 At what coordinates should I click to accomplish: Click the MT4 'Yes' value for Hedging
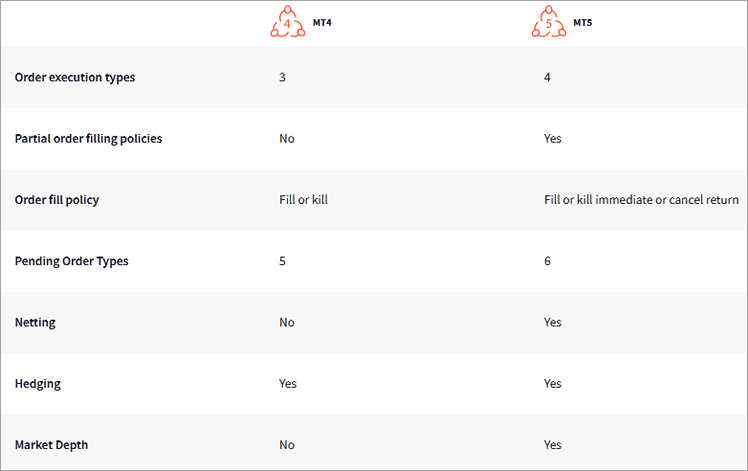(x=288, y=383)
